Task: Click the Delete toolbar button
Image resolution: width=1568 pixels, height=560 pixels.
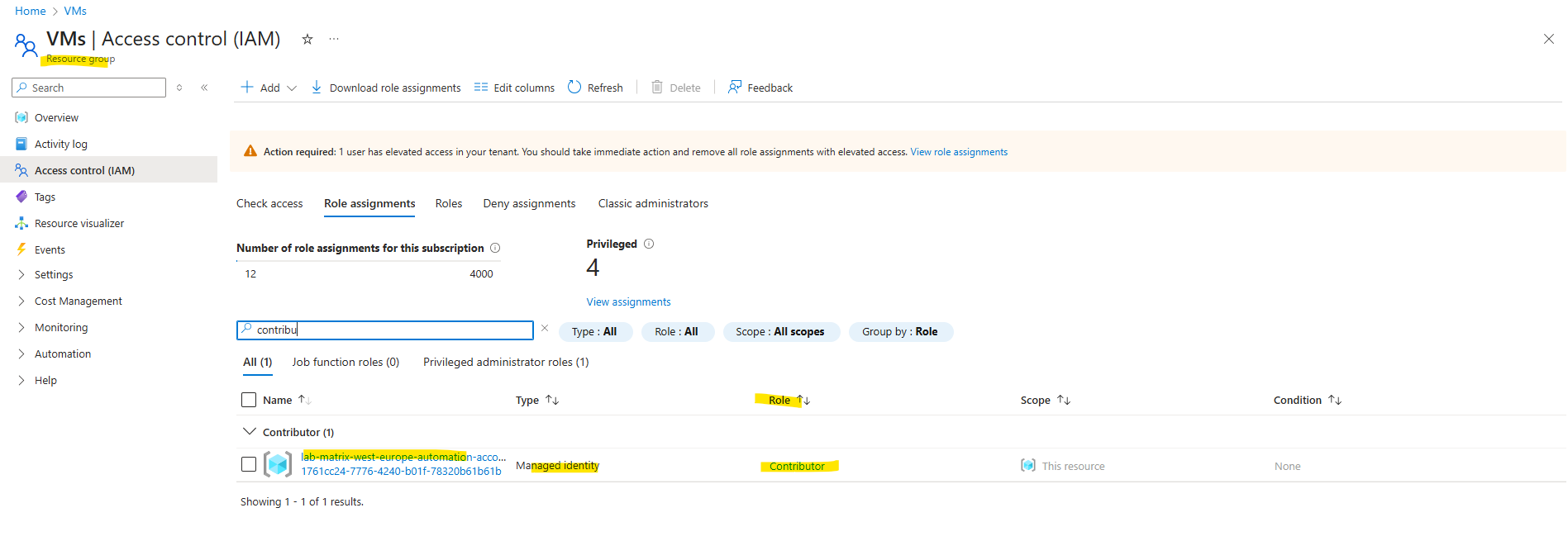Action: (676, 88)
